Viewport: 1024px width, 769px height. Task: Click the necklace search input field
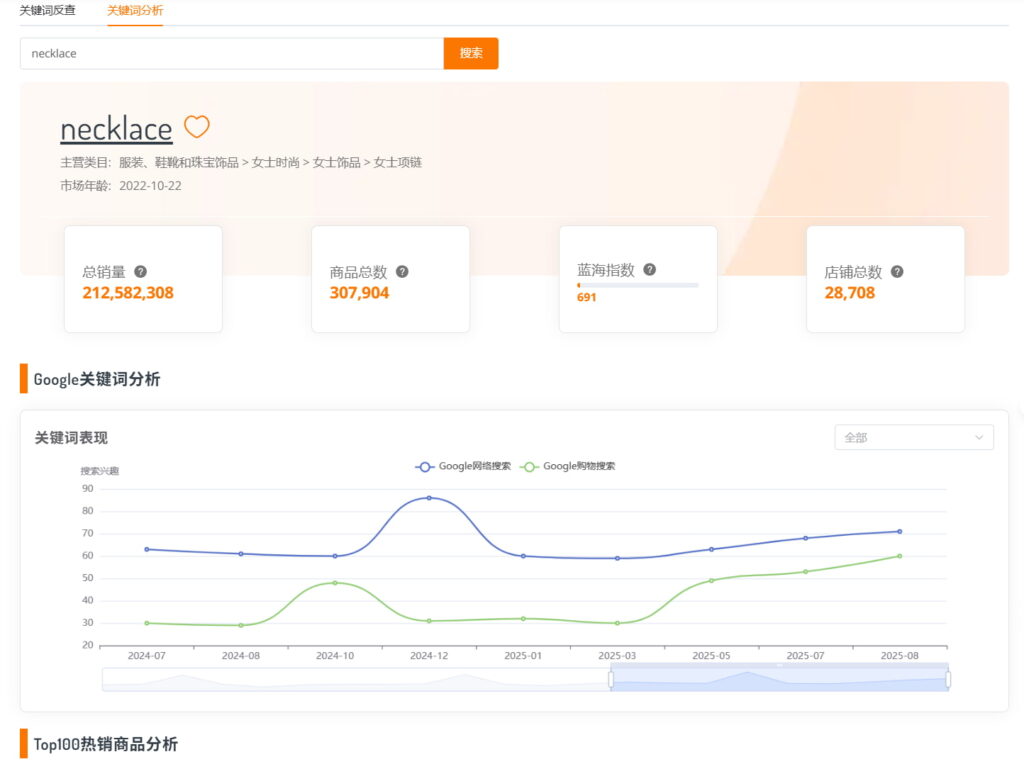(230, 53)
